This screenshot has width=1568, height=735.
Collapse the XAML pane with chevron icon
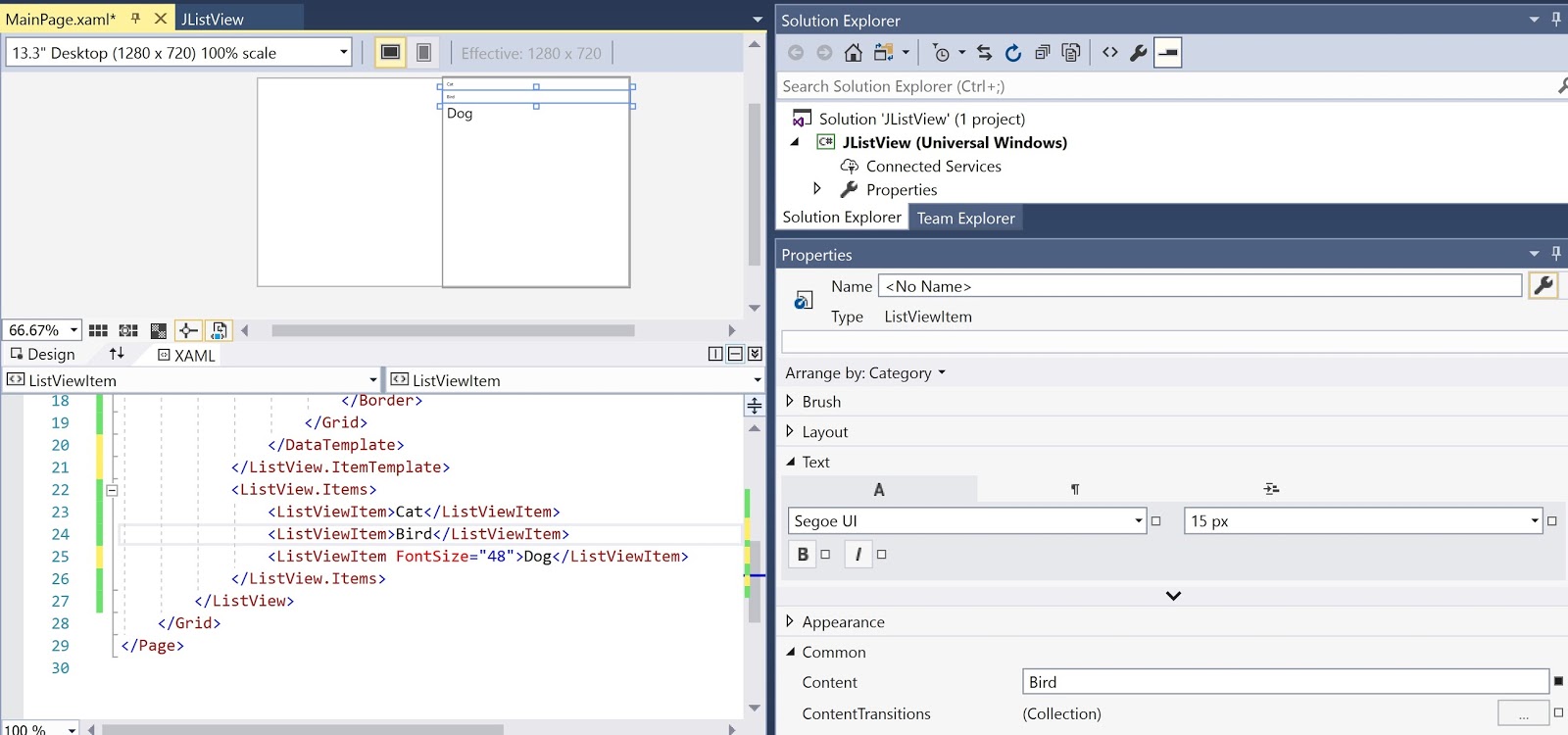[755, 354]
